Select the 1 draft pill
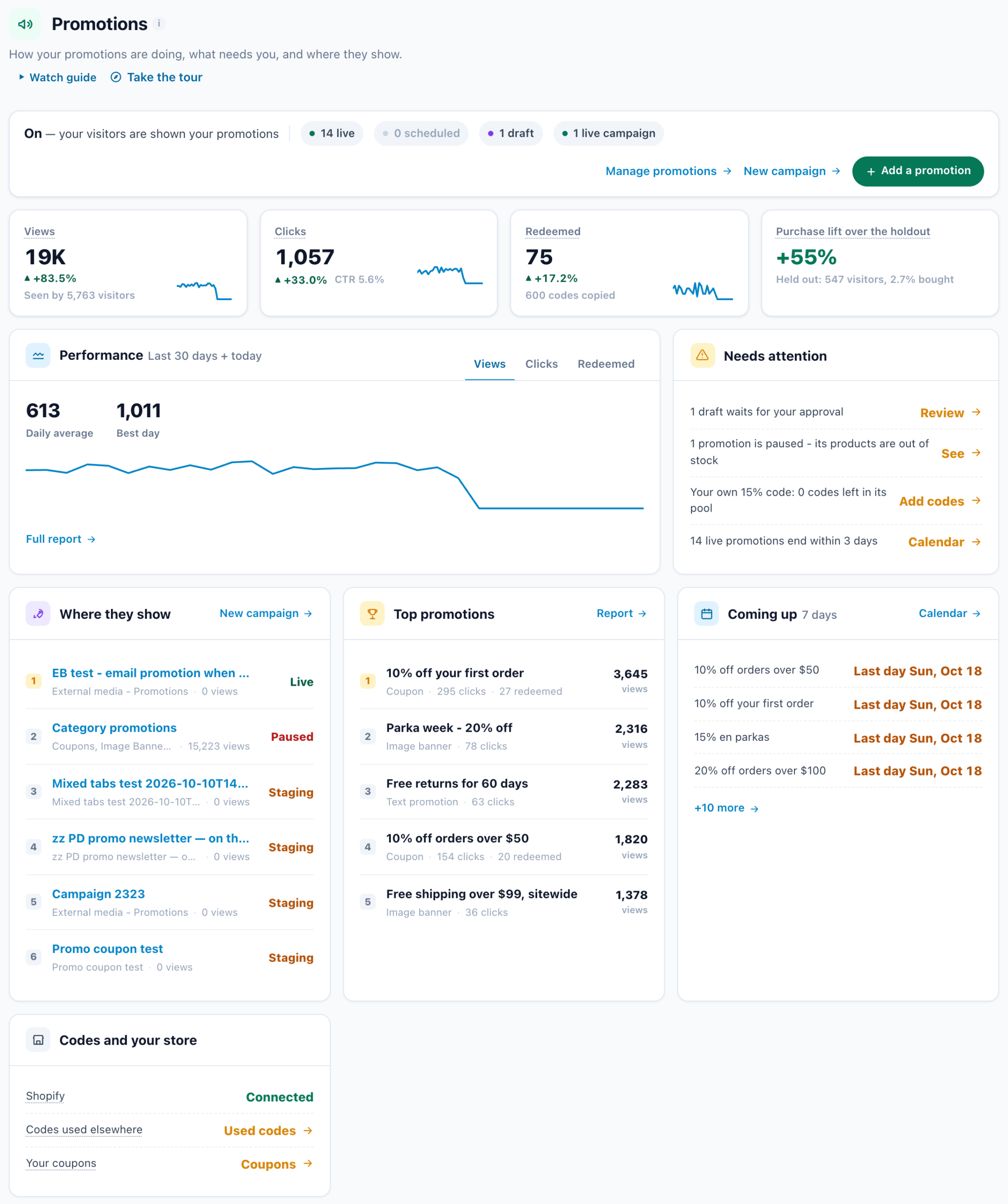The width and height of the screenshot is (1008, 1204). (510, 134)
